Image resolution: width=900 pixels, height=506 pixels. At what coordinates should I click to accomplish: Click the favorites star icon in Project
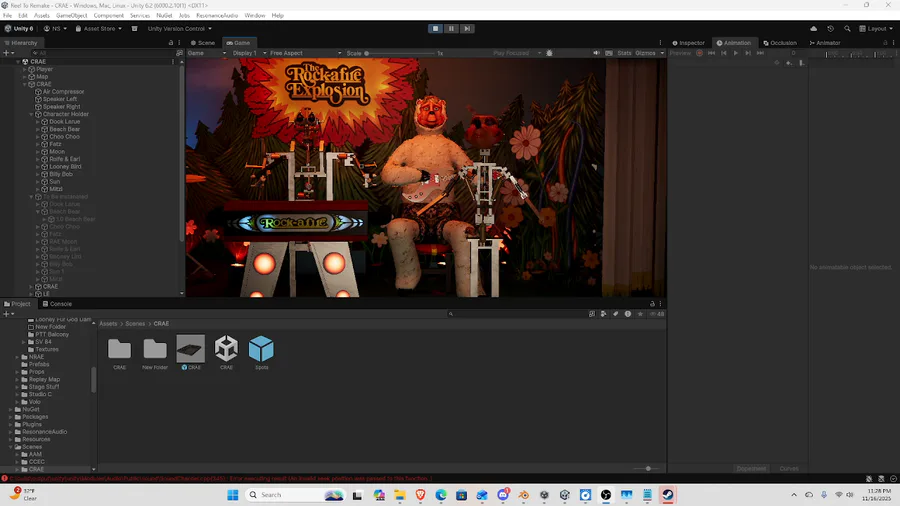click(x=640, y=314)
